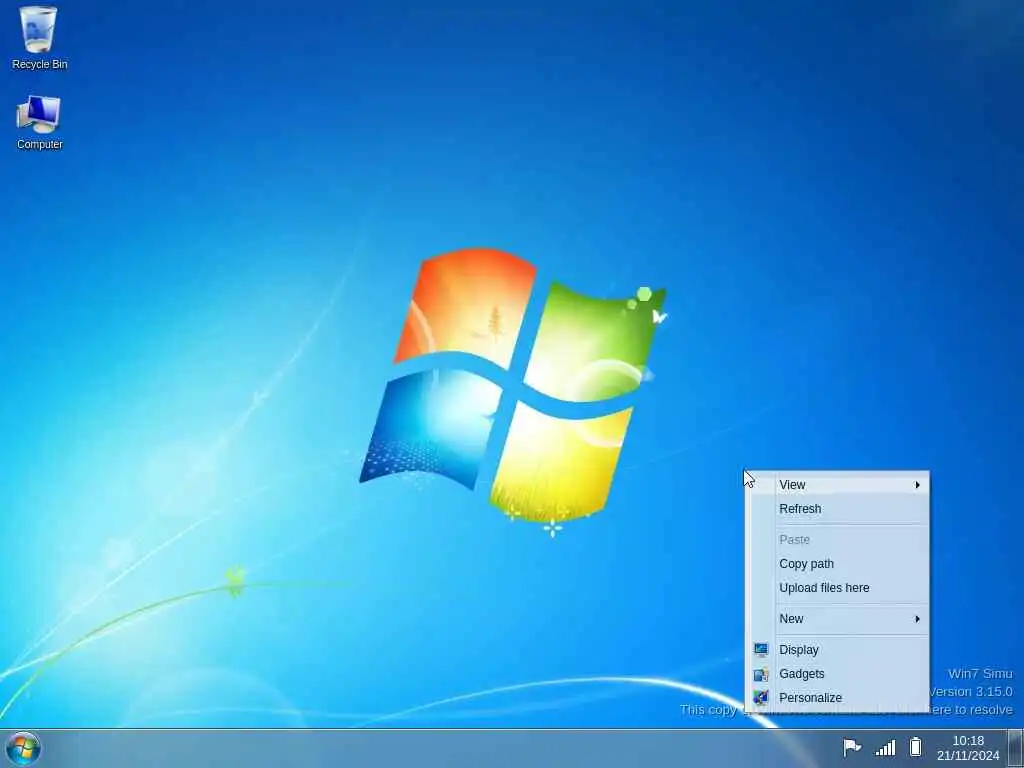Click the Gadgets icon in context menu

(x=761, y=674)
